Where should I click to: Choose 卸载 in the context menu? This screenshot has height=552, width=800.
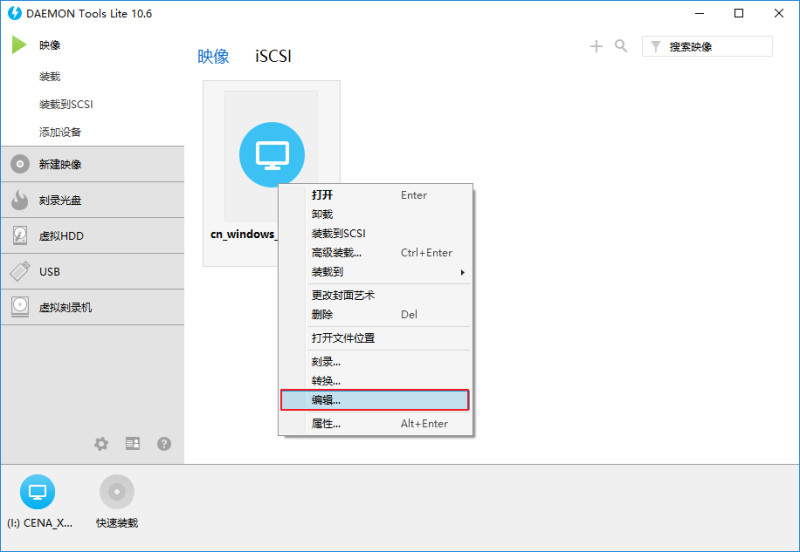click(x=375, y=214)
